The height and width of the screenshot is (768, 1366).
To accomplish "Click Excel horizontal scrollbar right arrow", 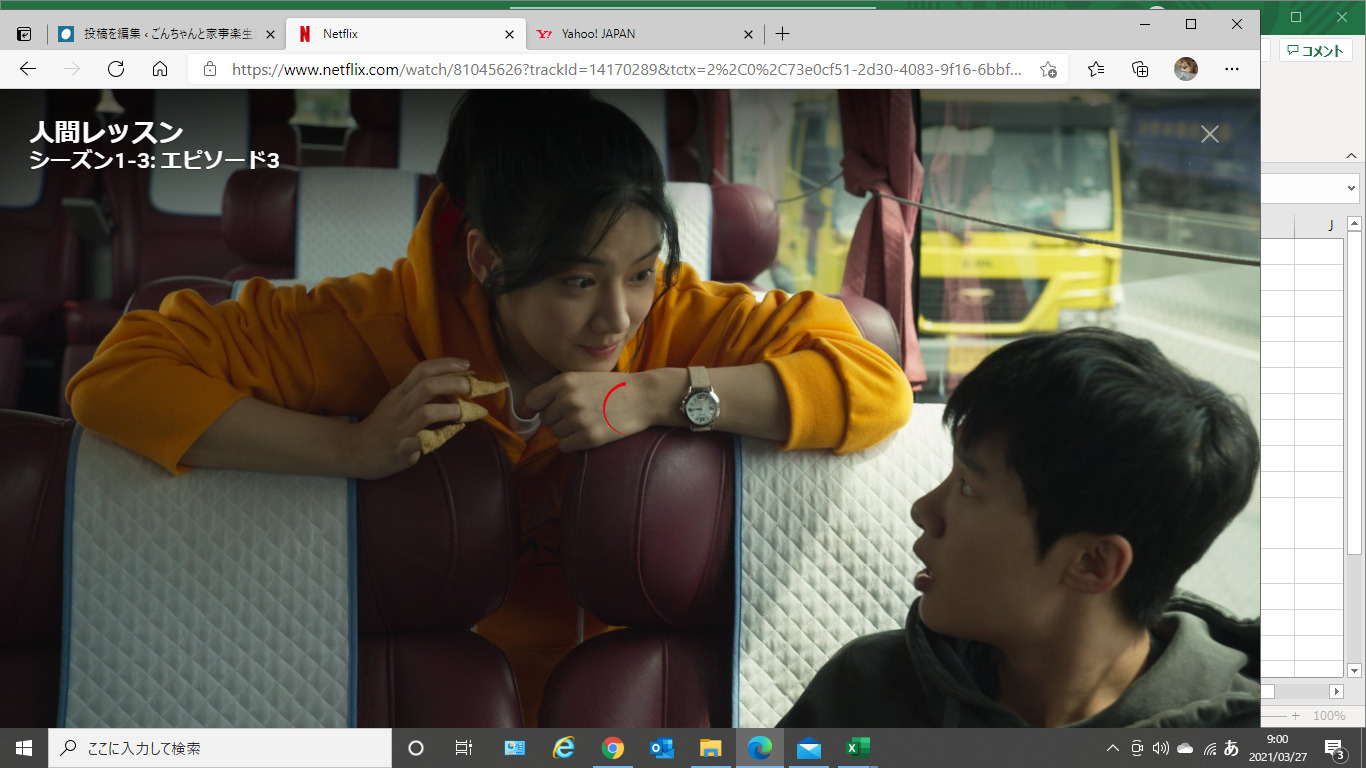I will (x=1336, y=691).
